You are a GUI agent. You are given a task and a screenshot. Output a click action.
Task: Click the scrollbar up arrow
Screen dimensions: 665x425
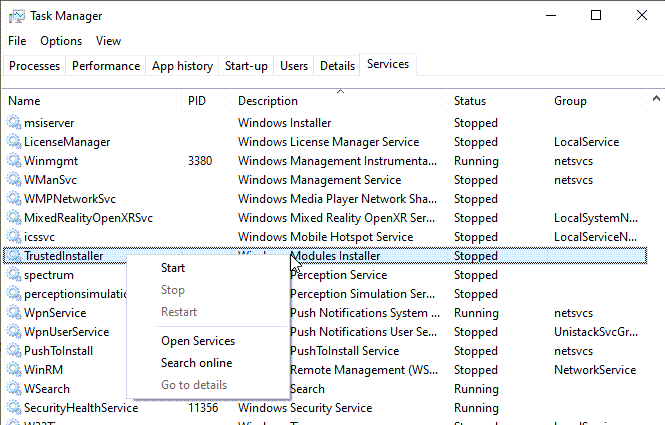point(657,99)
